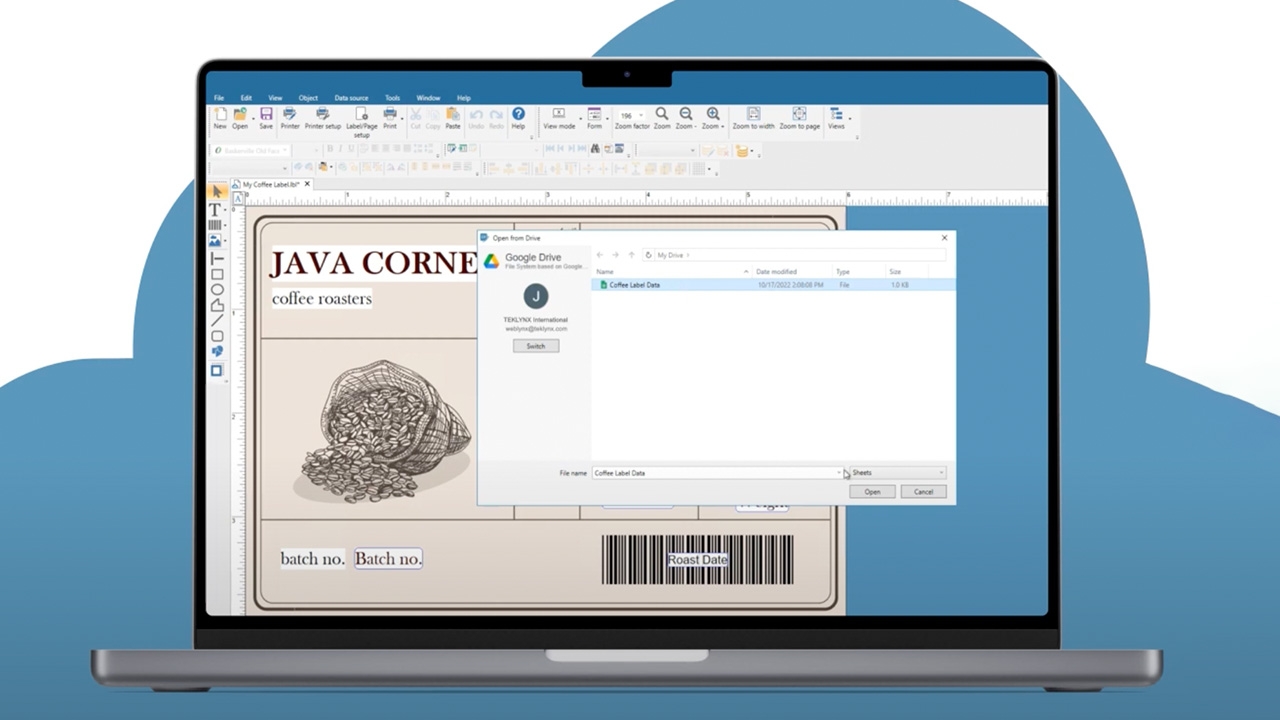Click the Switch account button
This screenshot has height=720, width=1280.
pos(536,346)
